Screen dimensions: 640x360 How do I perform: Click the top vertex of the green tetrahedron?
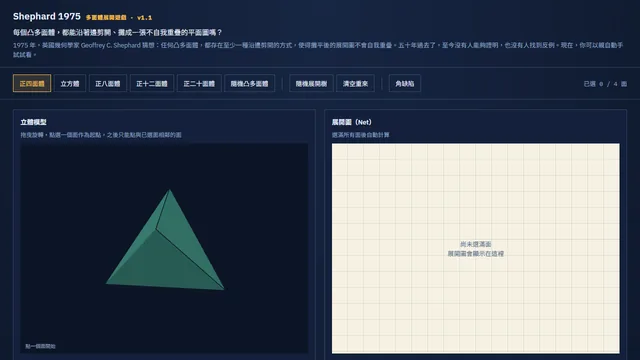(x=169, y=190)
